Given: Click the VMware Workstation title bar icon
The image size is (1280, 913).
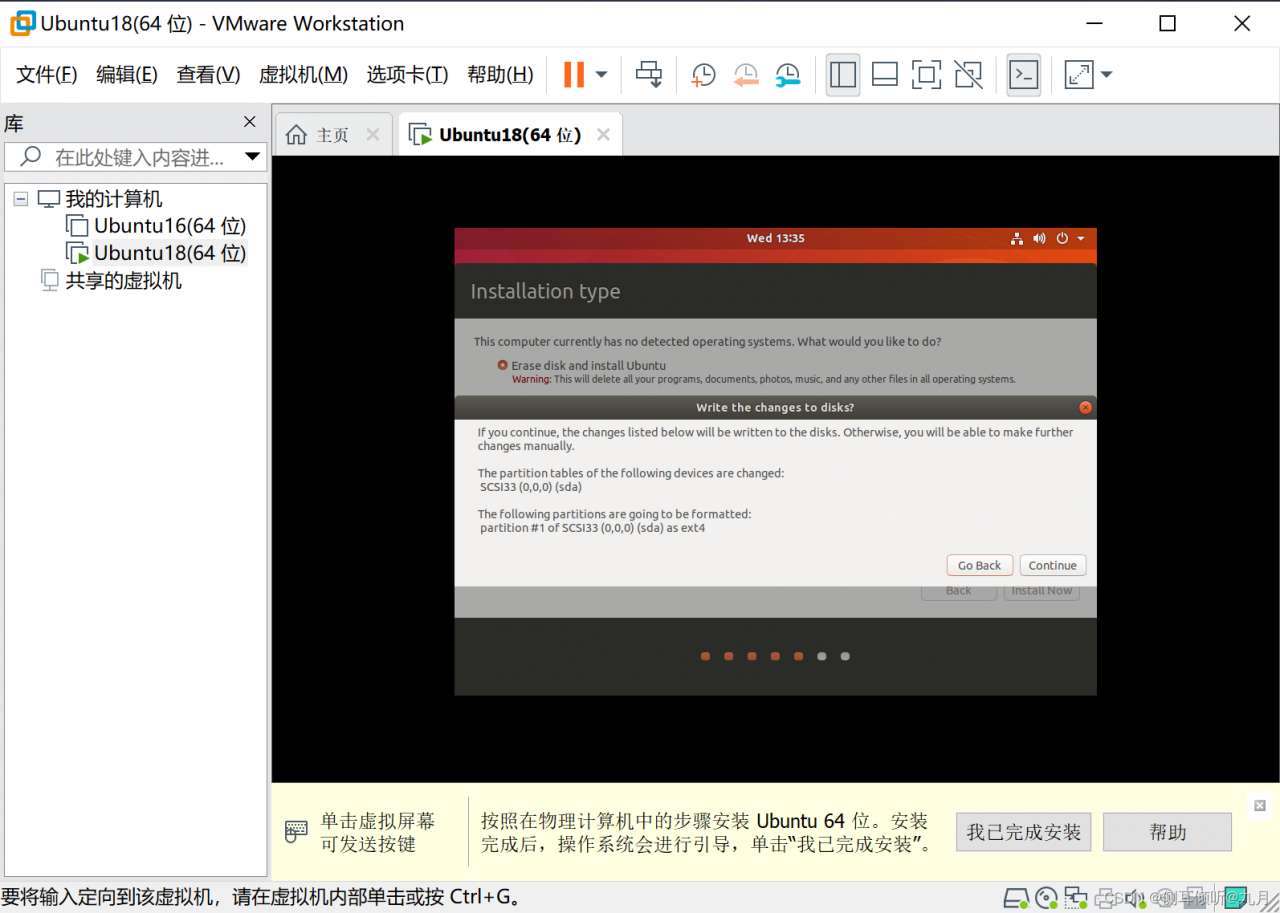Looking at the screenshot, I should coord(22,23).
